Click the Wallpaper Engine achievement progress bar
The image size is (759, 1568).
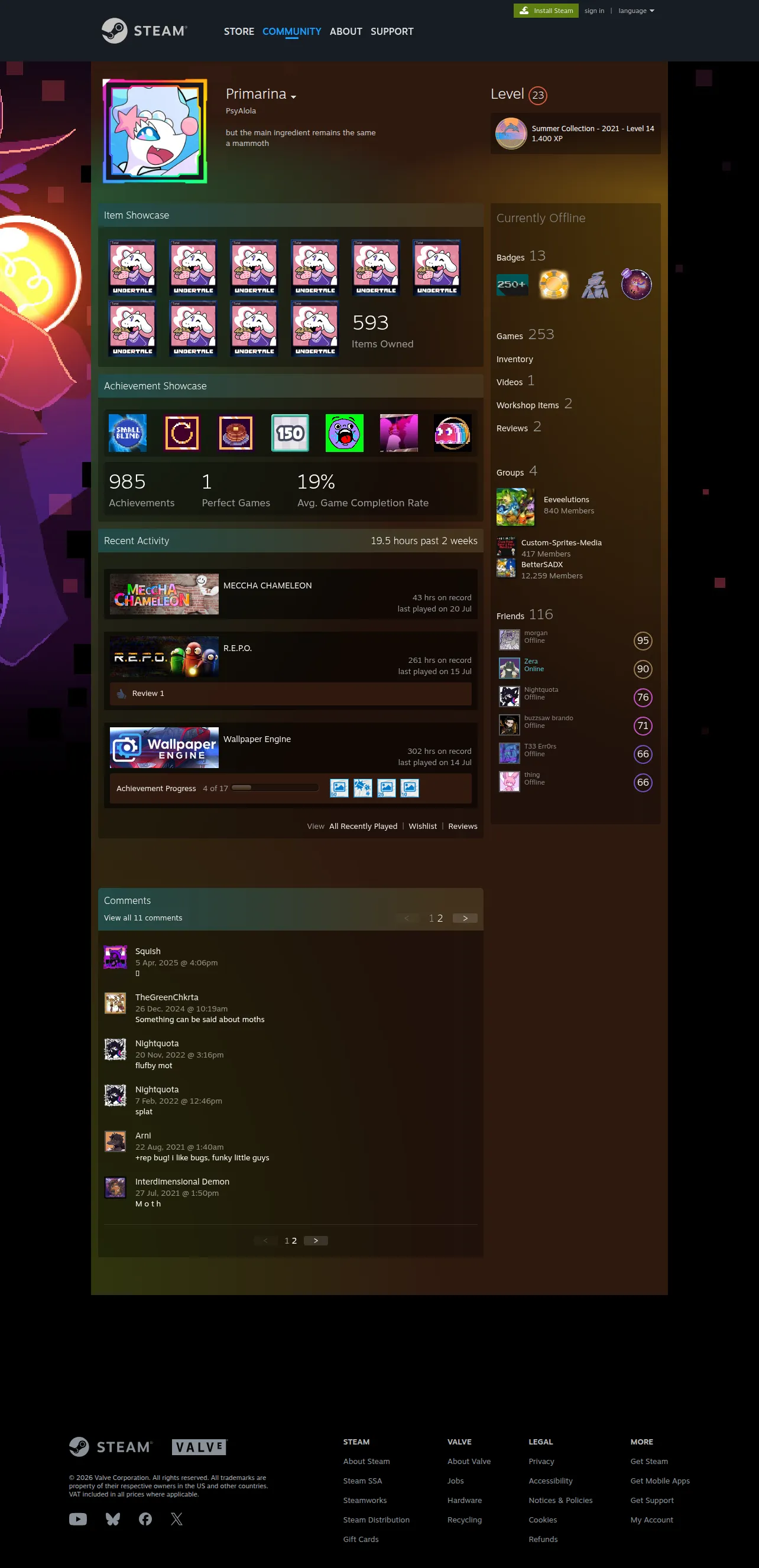click(x=275, y=788)
